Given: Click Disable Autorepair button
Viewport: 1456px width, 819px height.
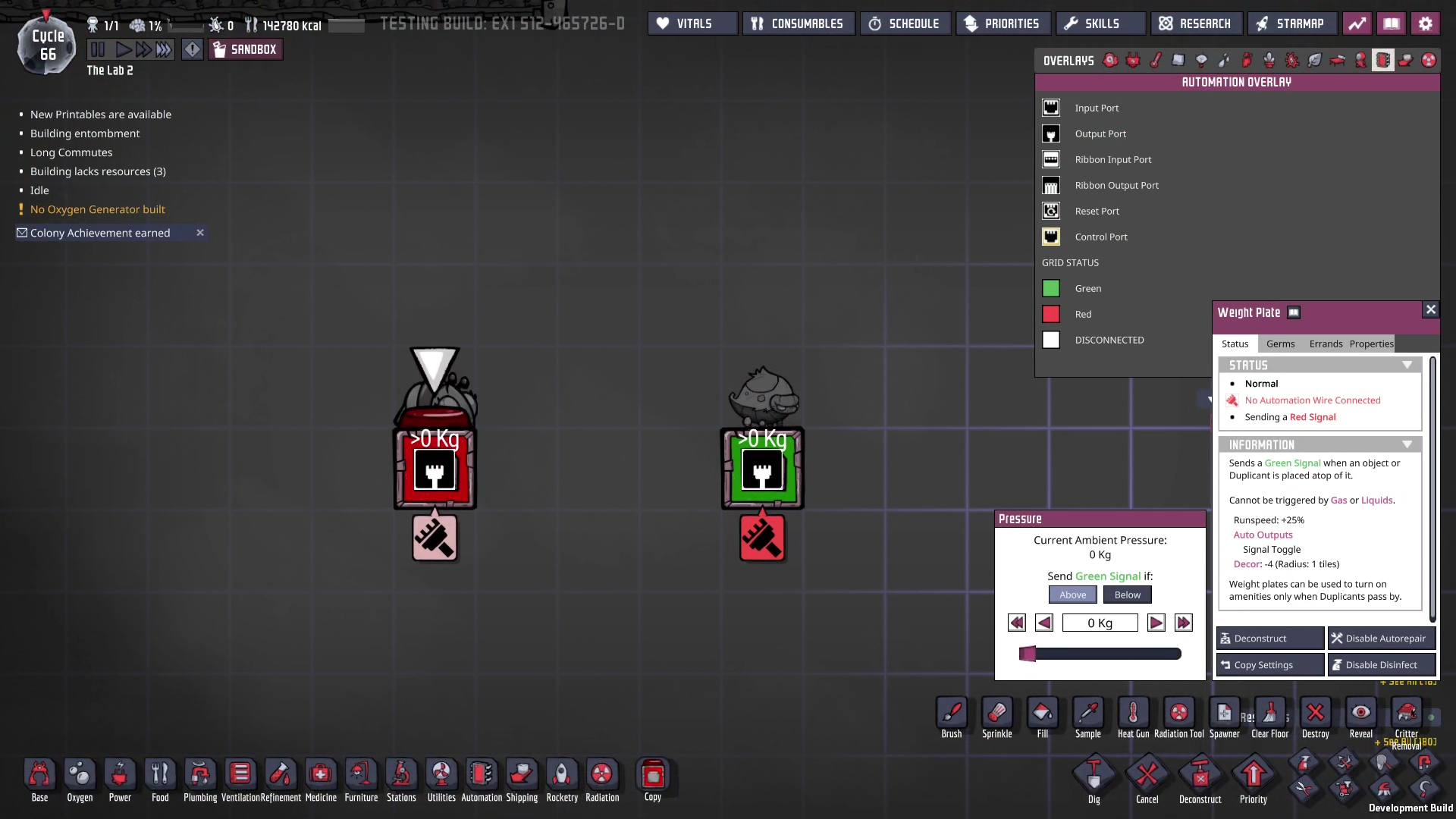Looking at the screenshot, I should click(1381, 639).
